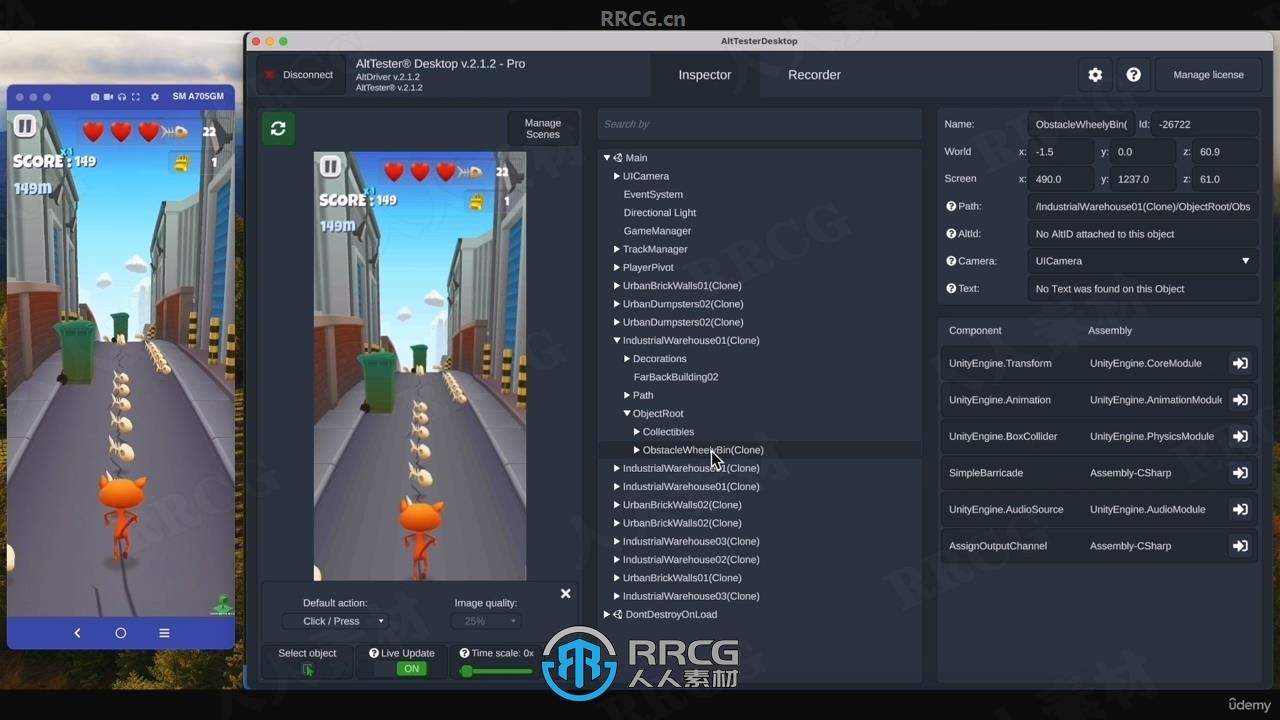Pause the game in phone mirror window
Viewport: 1280px width, 720px height.
(x=25, y=126)
